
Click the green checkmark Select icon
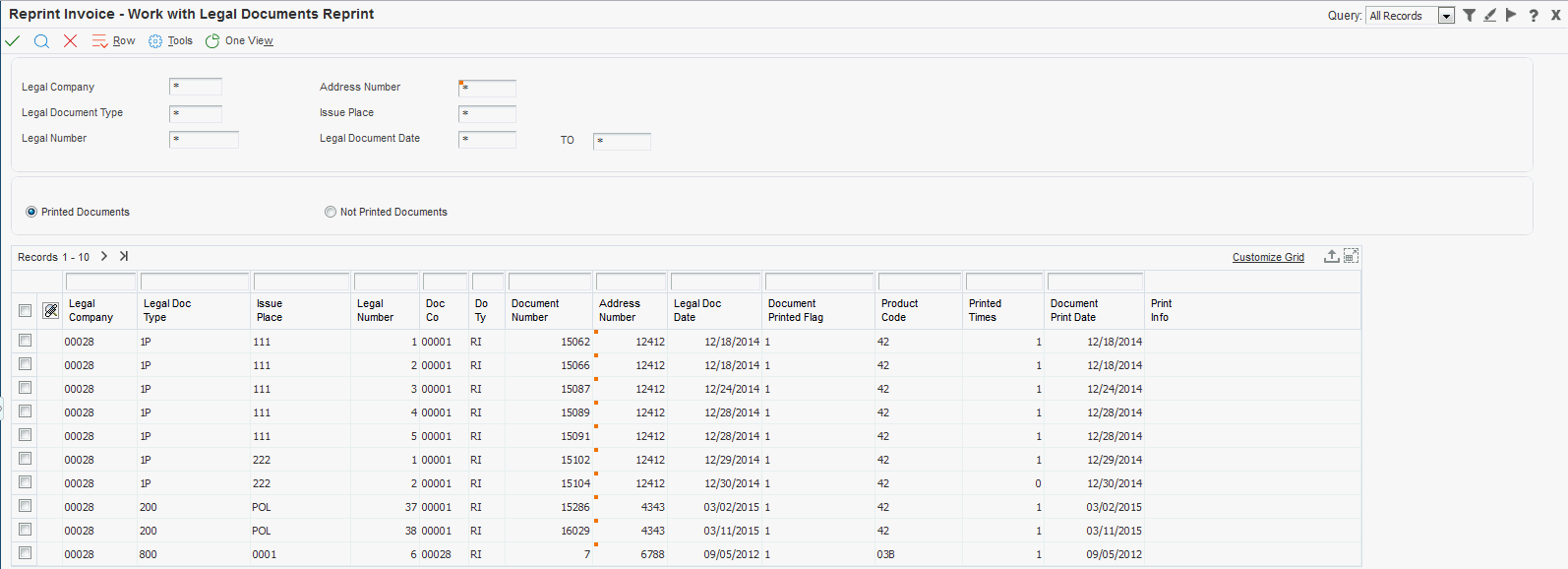pyautogui.click(x=13, y=41)
